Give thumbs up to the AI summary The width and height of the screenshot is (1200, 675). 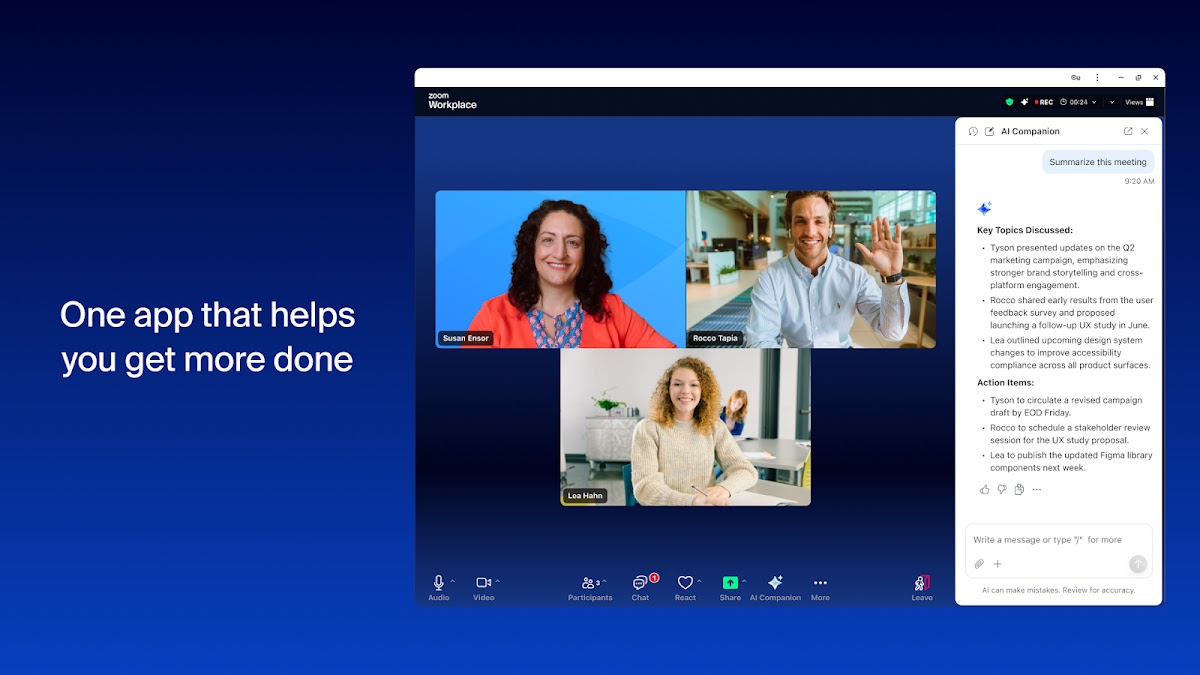pos(985,490)
